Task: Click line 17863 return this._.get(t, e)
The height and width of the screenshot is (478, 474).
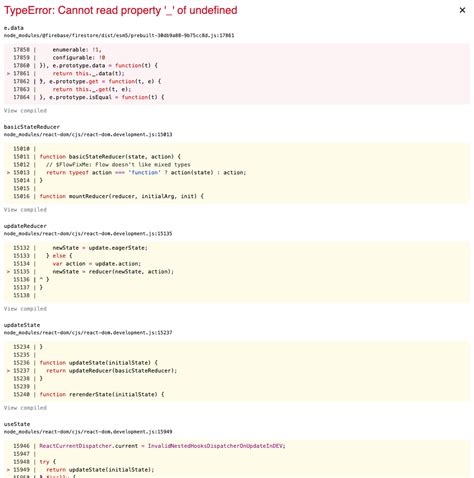Action: [92, 89]
